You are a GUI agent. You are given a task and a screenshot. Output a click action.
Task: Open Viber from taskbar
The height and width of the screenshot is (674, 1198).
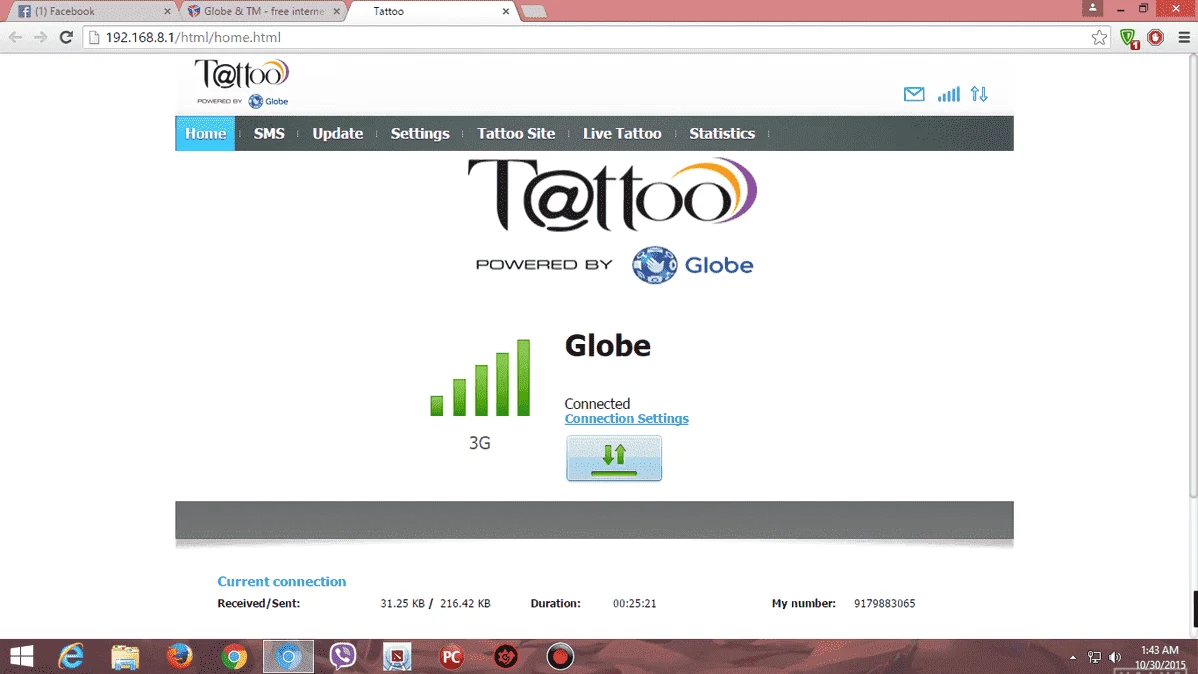click(343, 656)
